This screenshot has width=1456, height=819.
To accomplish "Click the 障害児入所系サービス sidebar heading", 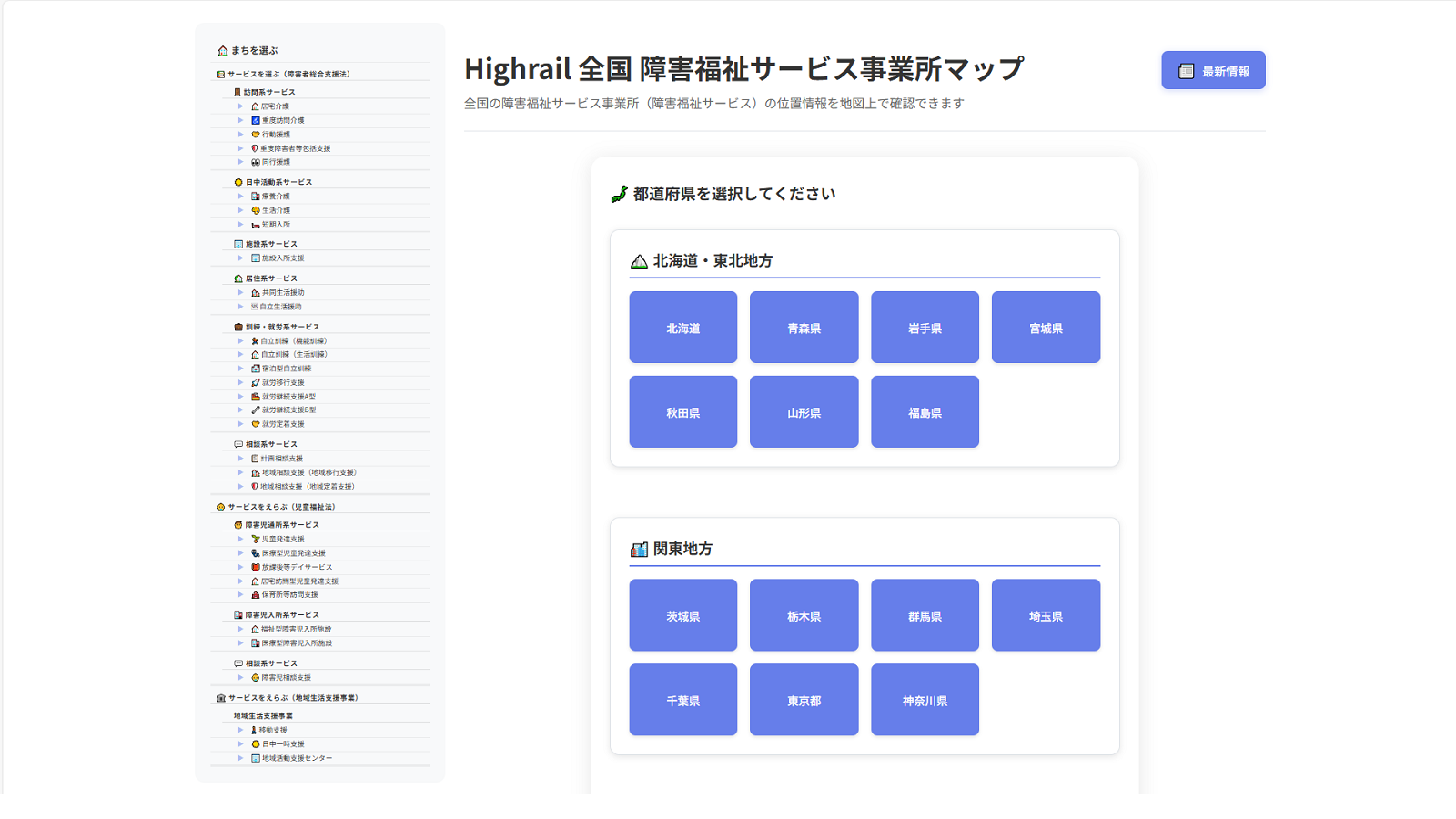I will 277,615.
